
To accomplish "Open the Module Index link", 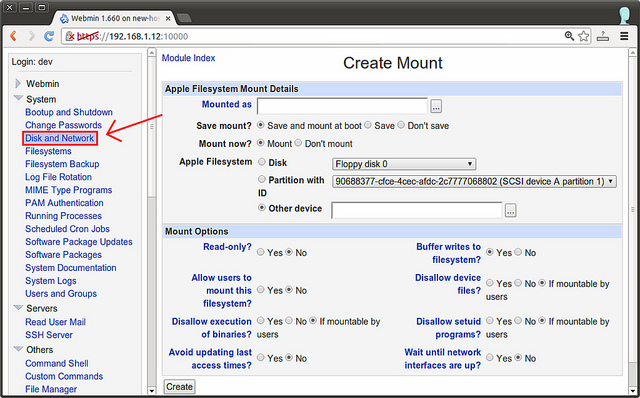I will click(189, 58).
